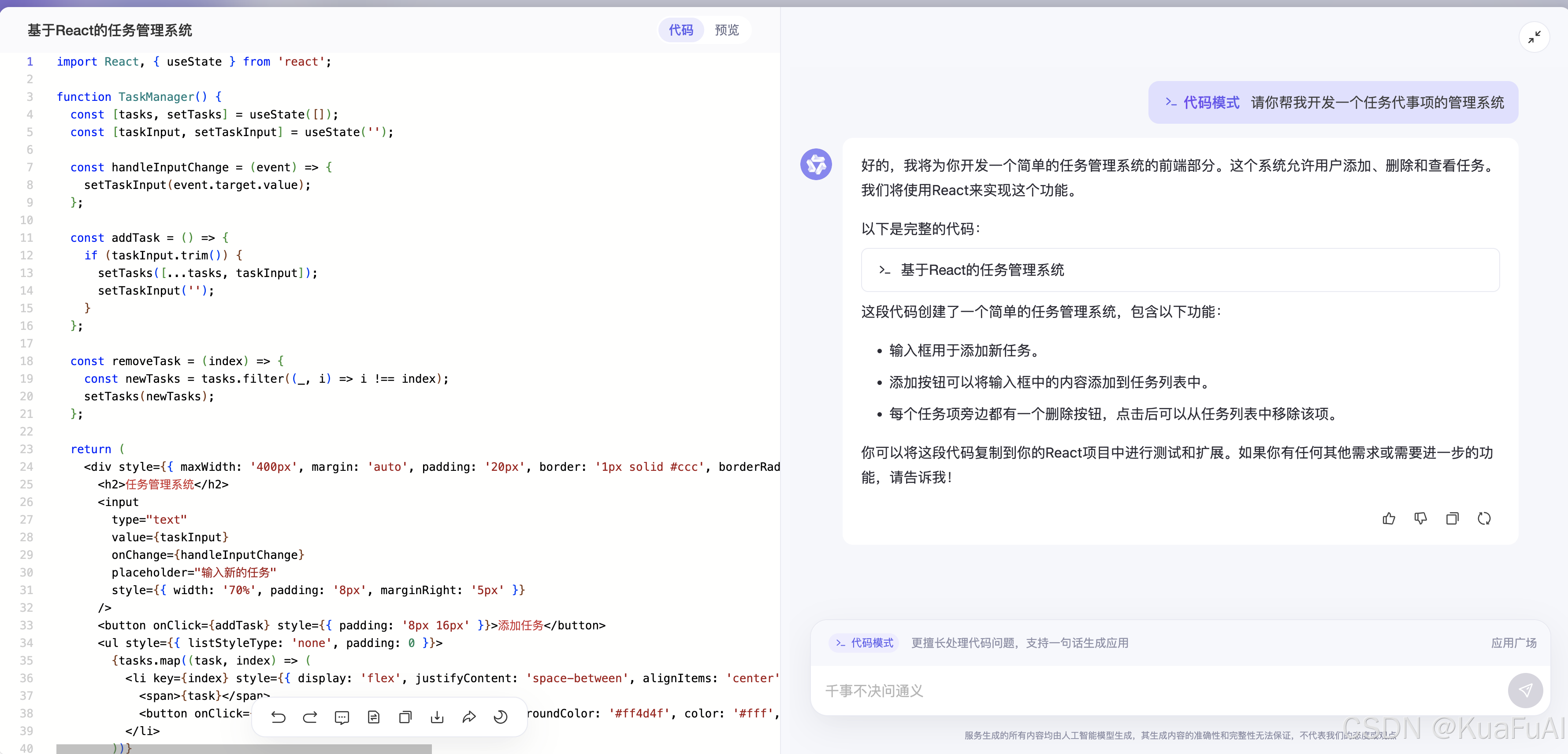
Task: Open the comment bubble tool
Action: pos(342,717)
